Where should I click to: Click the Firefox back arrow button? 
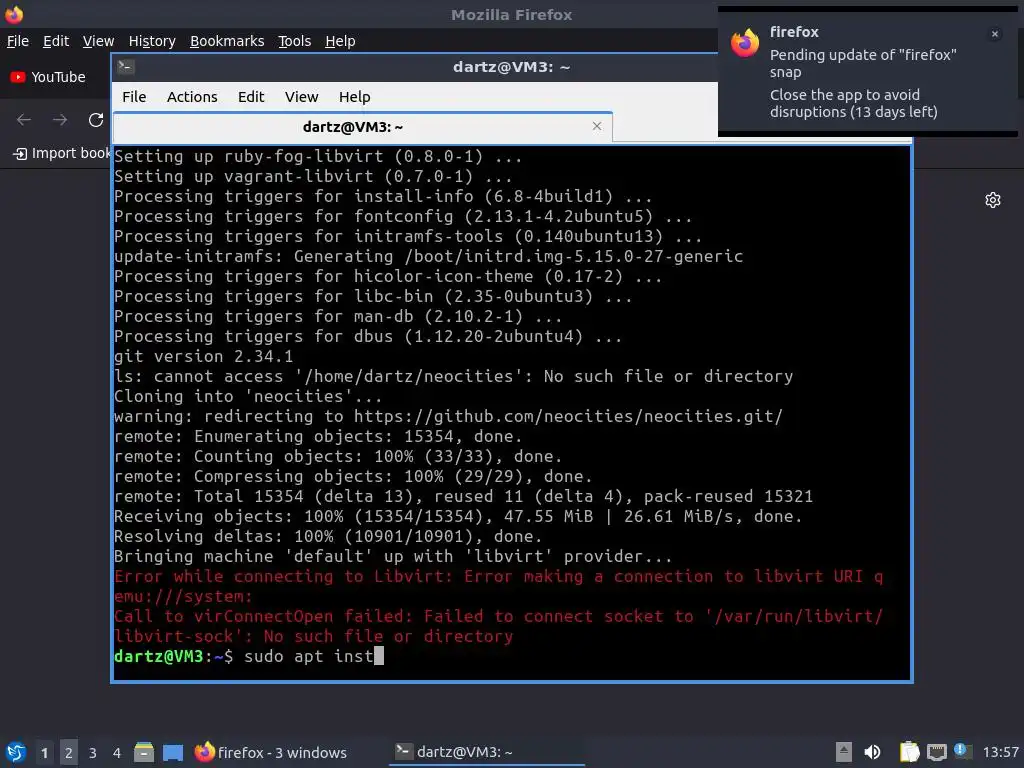click(24, 120)
